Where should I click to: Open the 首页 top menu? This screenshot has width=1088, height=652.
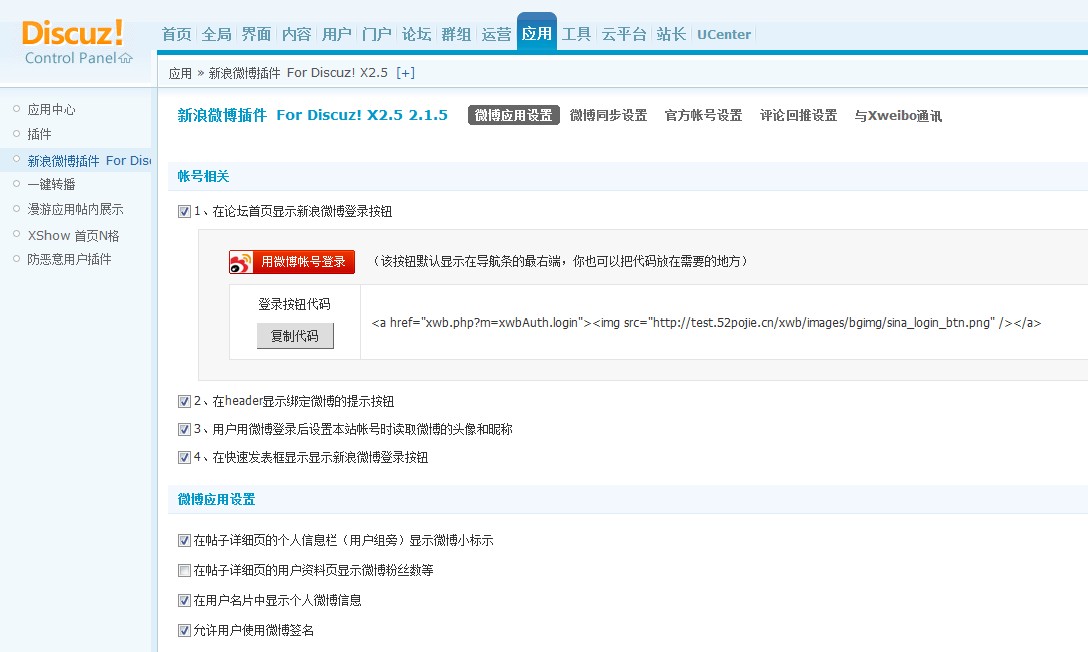(176, 34)
